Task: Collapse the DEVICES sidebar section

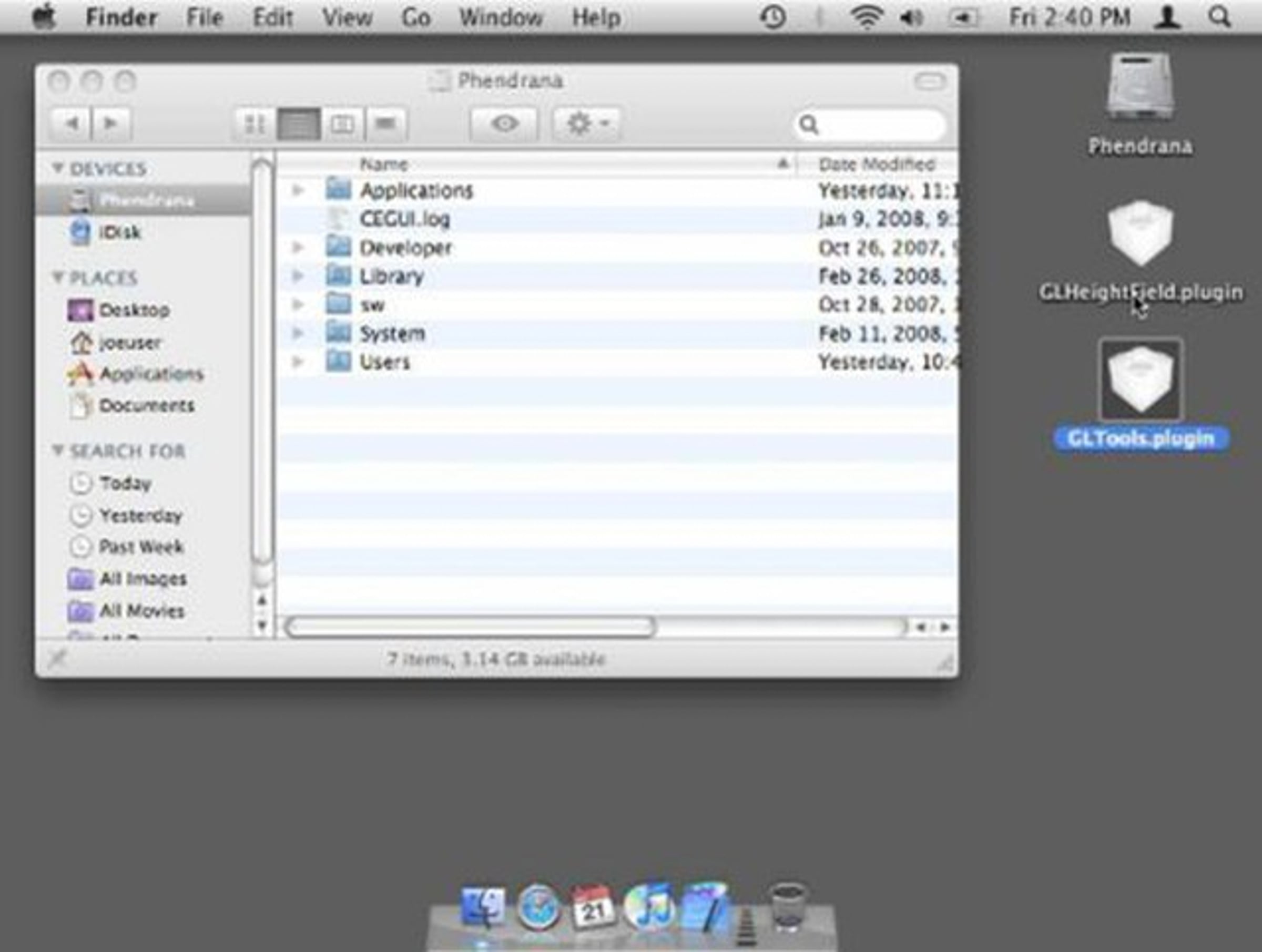Action: click(57, 168)
